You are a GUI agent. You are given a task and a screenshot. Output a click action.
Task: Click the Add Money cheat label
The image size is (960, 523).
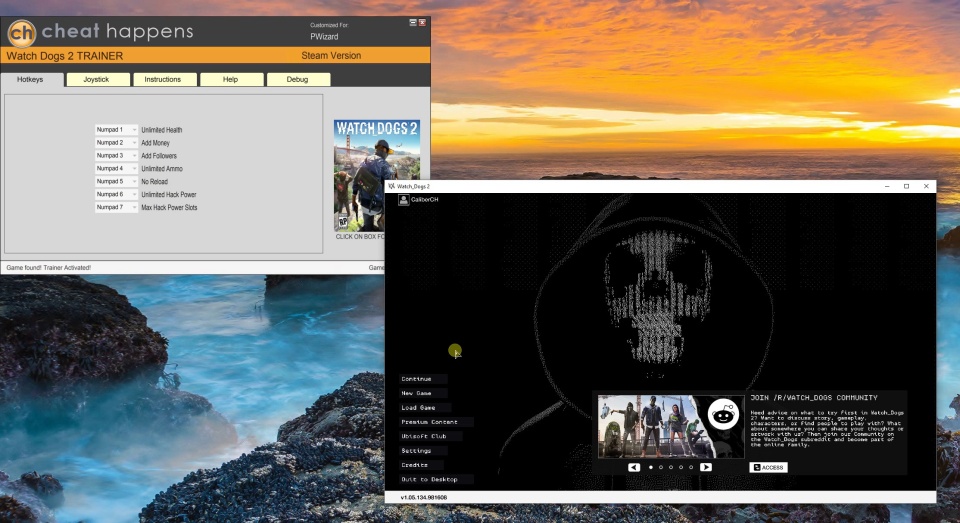click(x=156, y=143)
